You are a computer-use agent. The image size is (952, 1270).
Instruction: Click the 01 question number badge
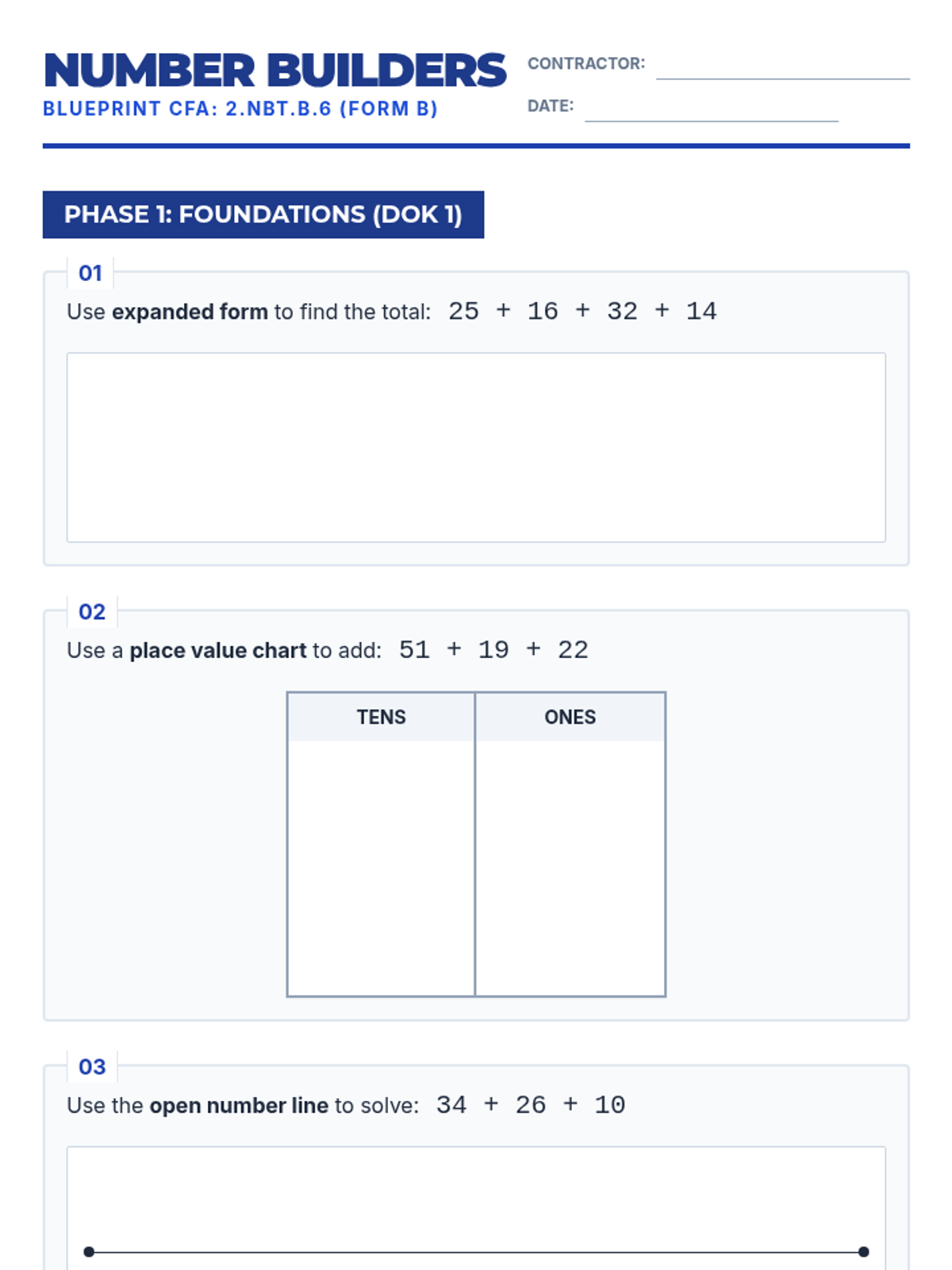[90, 273]
